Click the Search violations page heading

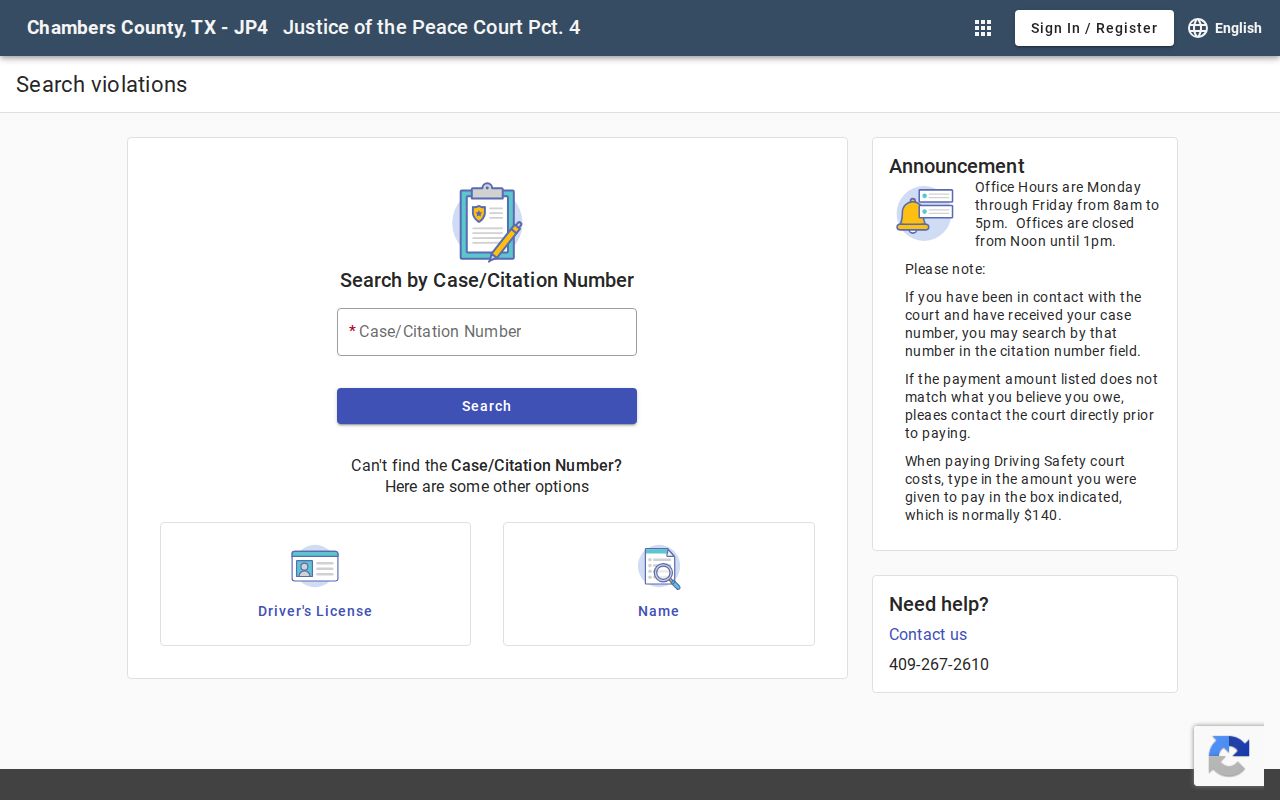(x=102, y=84)
